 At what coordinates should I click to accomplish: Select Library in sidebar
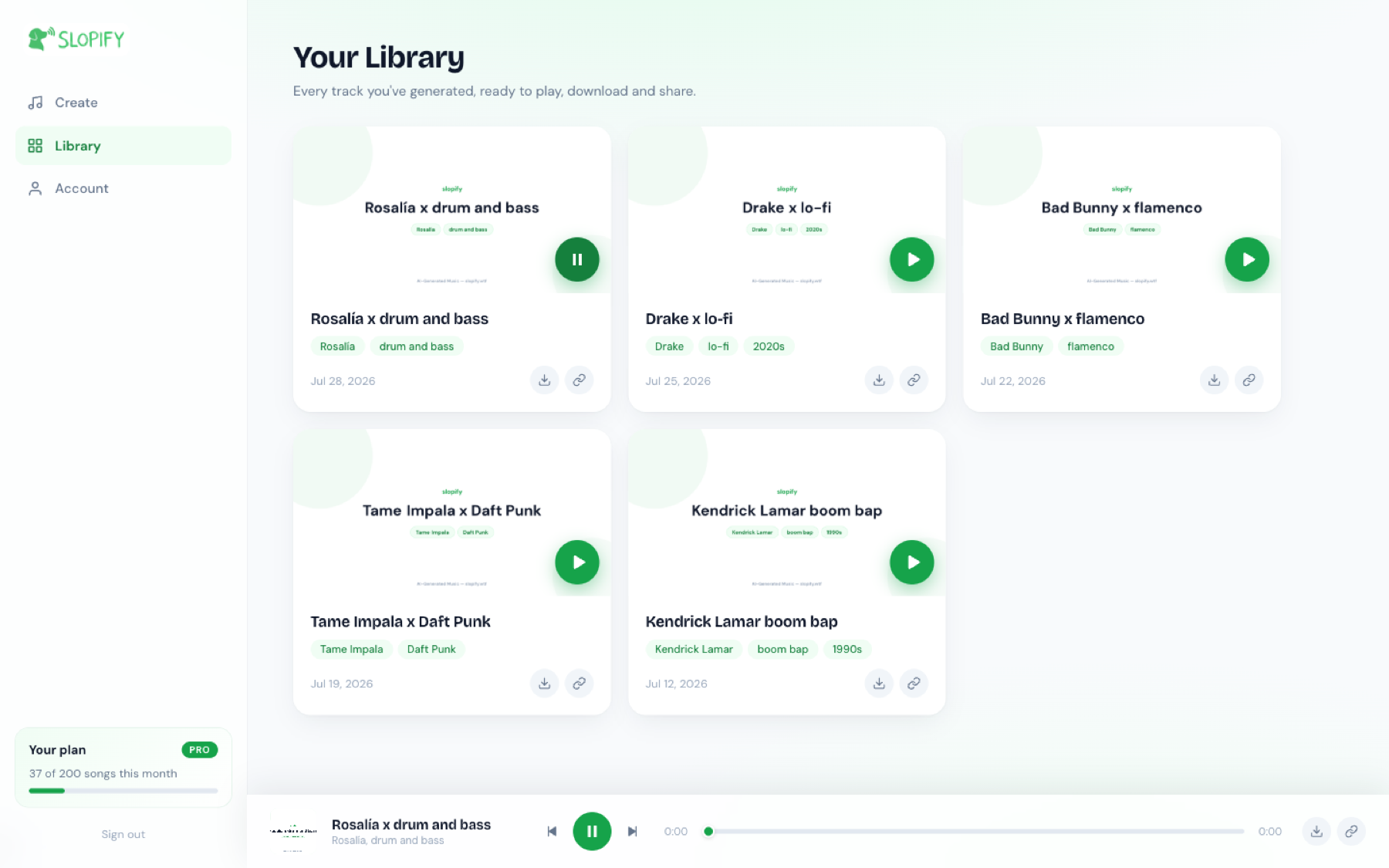click(x=123, y=146)
